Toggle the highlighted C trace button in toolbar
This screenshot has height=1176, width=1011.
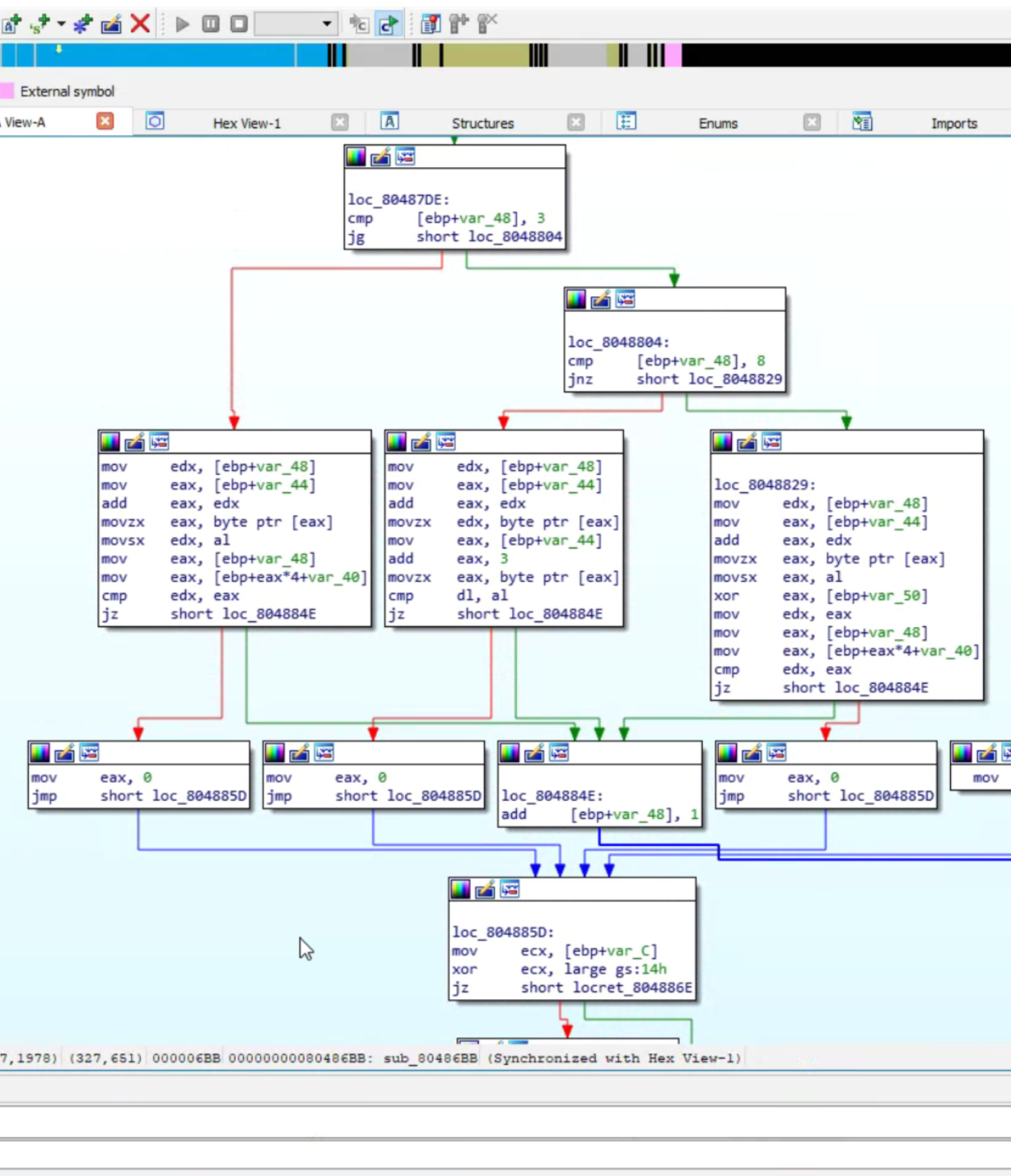[x=388, y=24]
